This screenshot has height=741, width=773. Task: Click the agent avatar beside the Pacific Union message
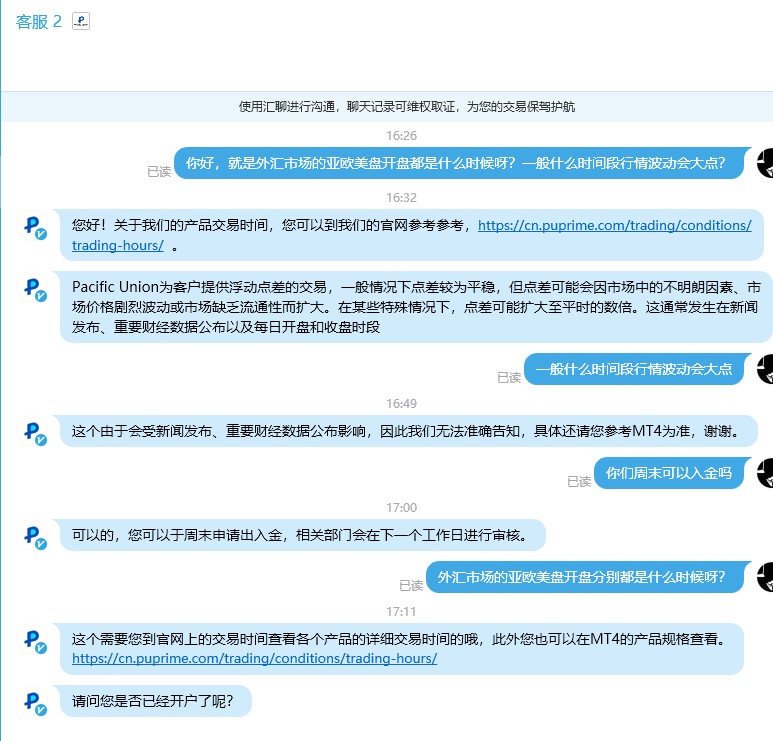click(35, 288)
